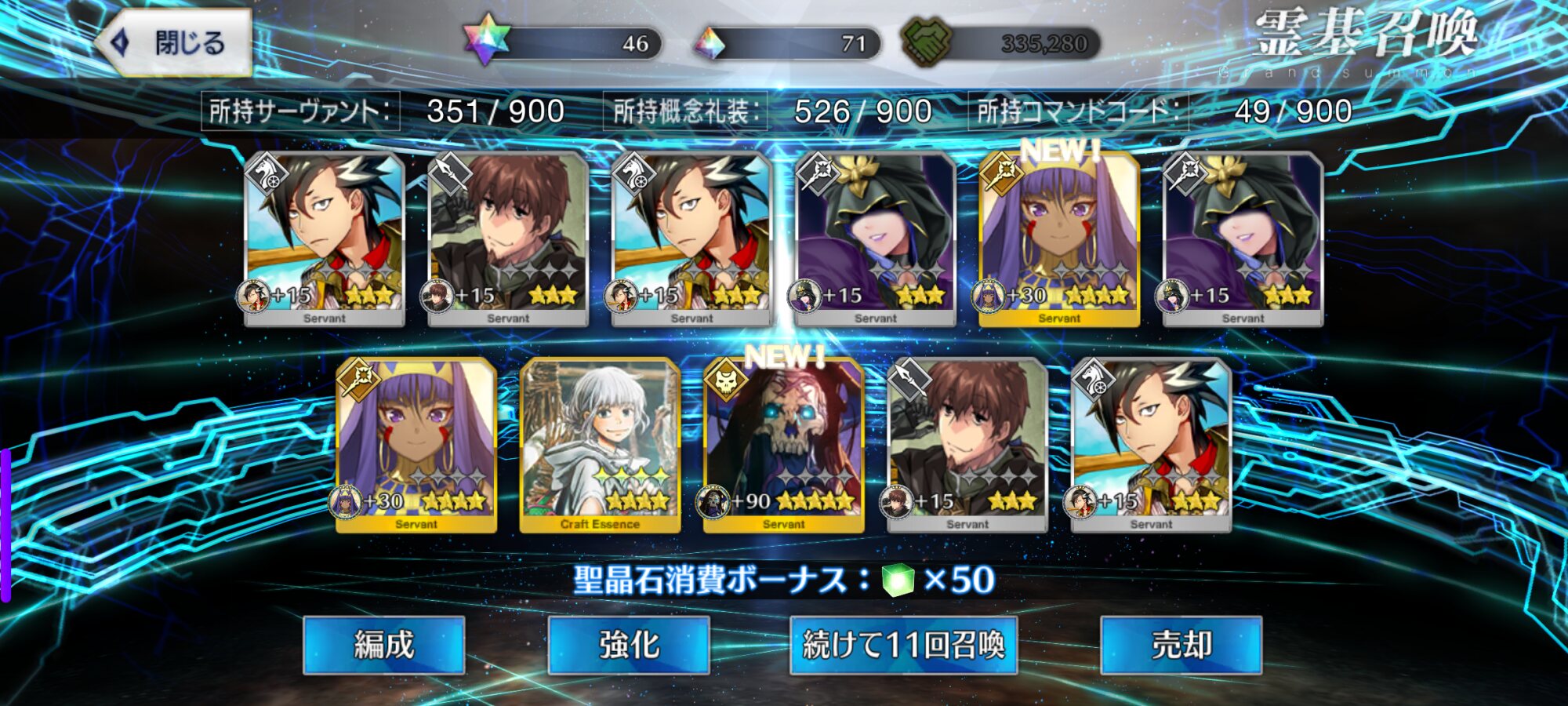
Task: Tap the 所持サーヴァント count label
Action: pos(300,111)
